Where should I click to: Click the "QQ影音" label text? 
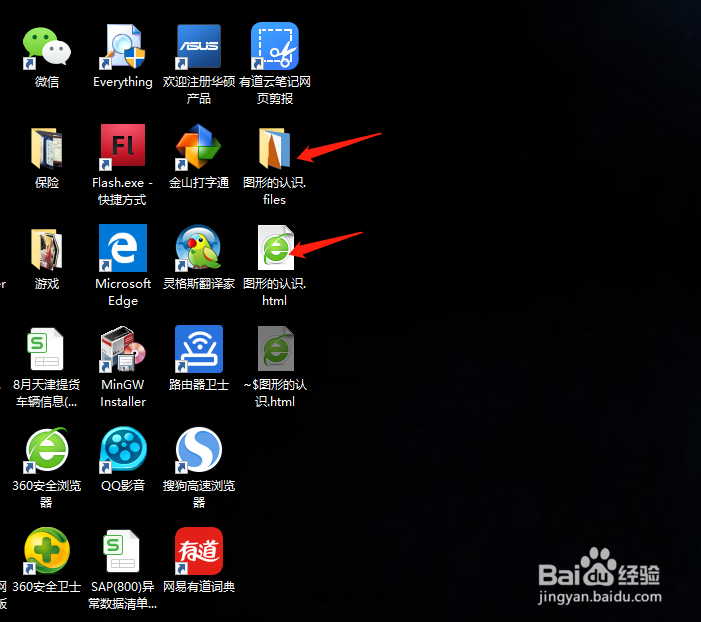(x=123, y=486)
